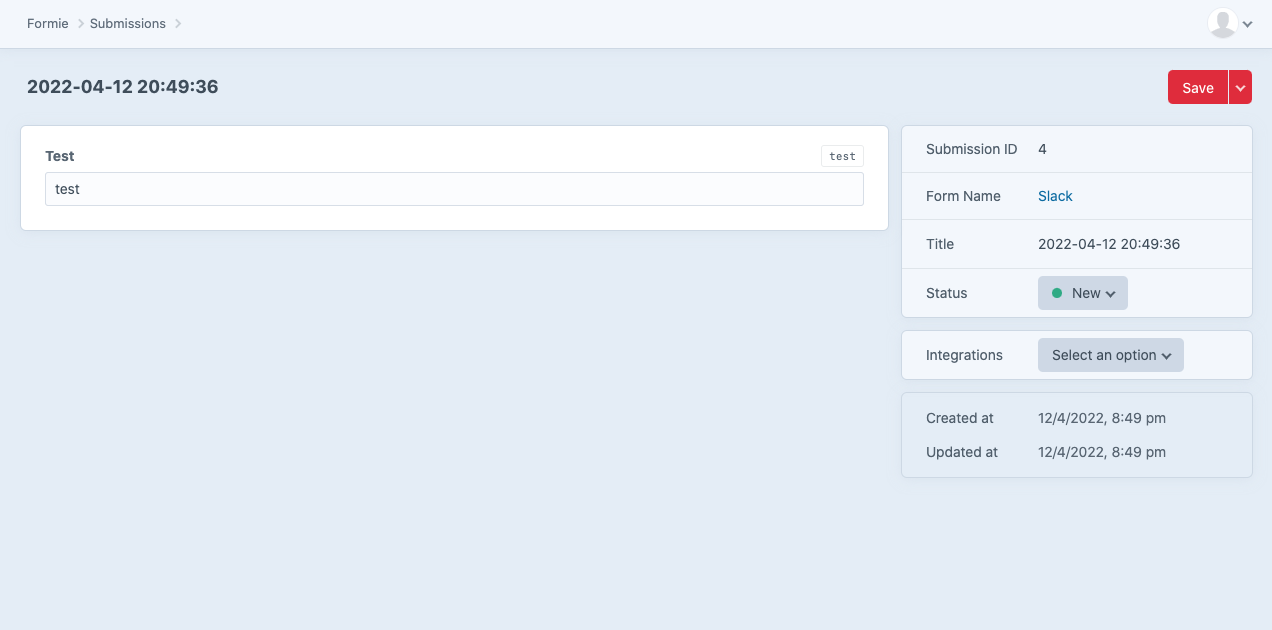Open the Integrations Select an option dropdown
The height and width of the screenshot is (630, 1272).
point(1110,355)
